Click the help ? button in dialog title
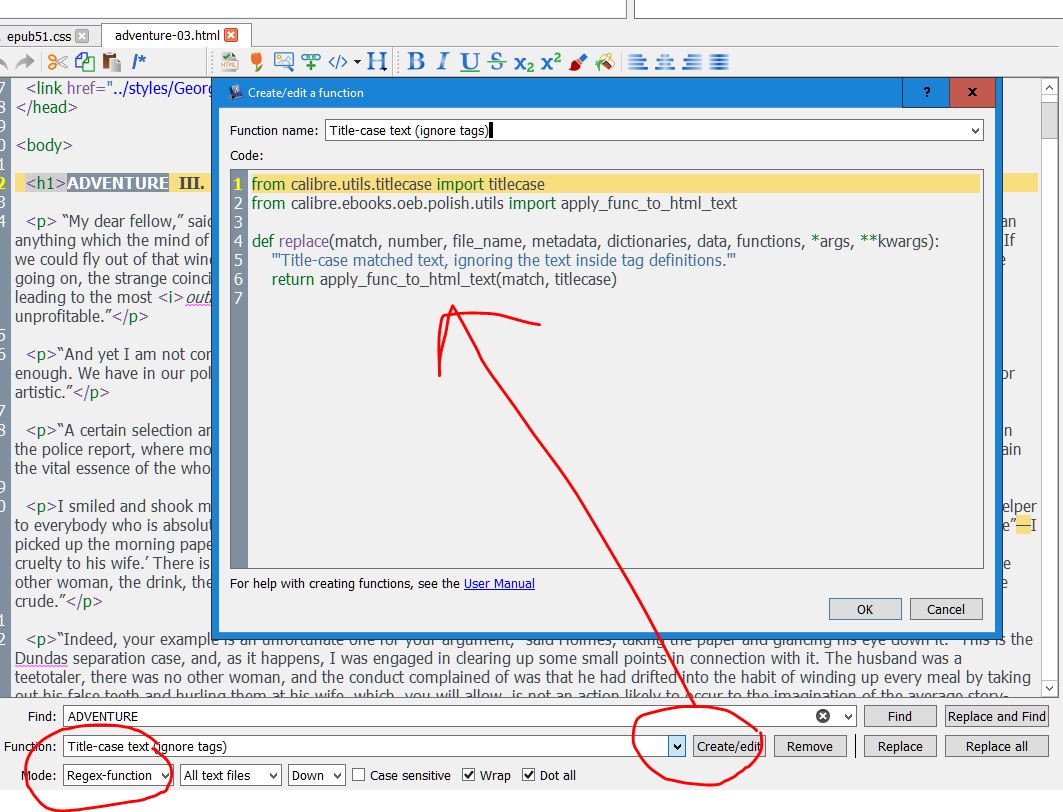Image resolution: width=1063 pixels, height=812 pixels. 926,92
